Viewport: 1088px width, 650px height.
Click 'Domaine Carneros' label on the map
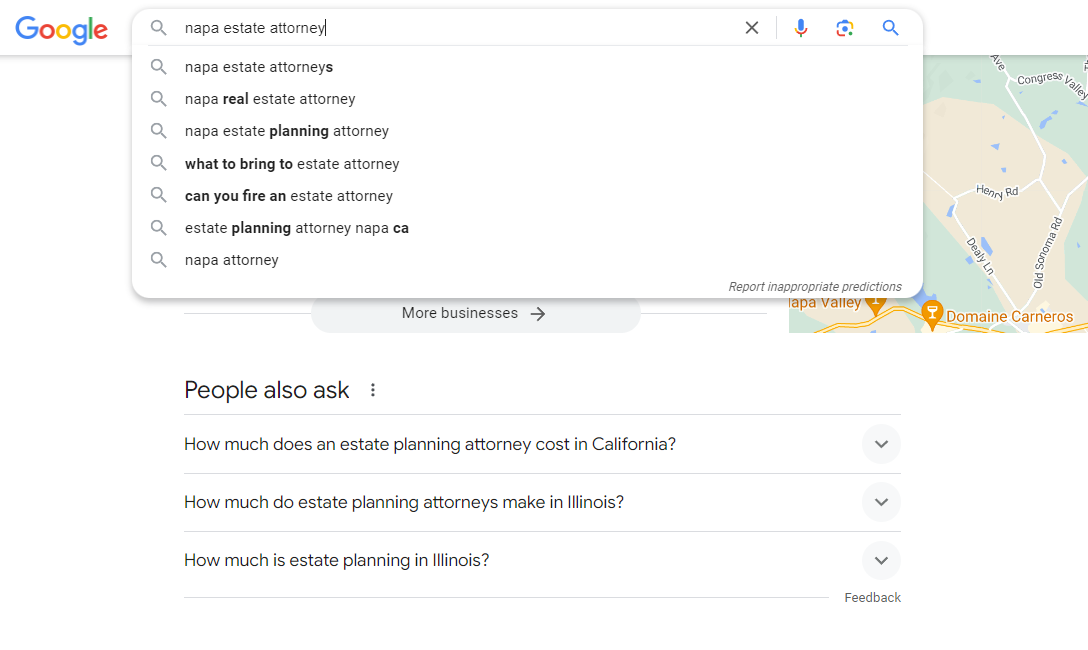(1010, 317)
